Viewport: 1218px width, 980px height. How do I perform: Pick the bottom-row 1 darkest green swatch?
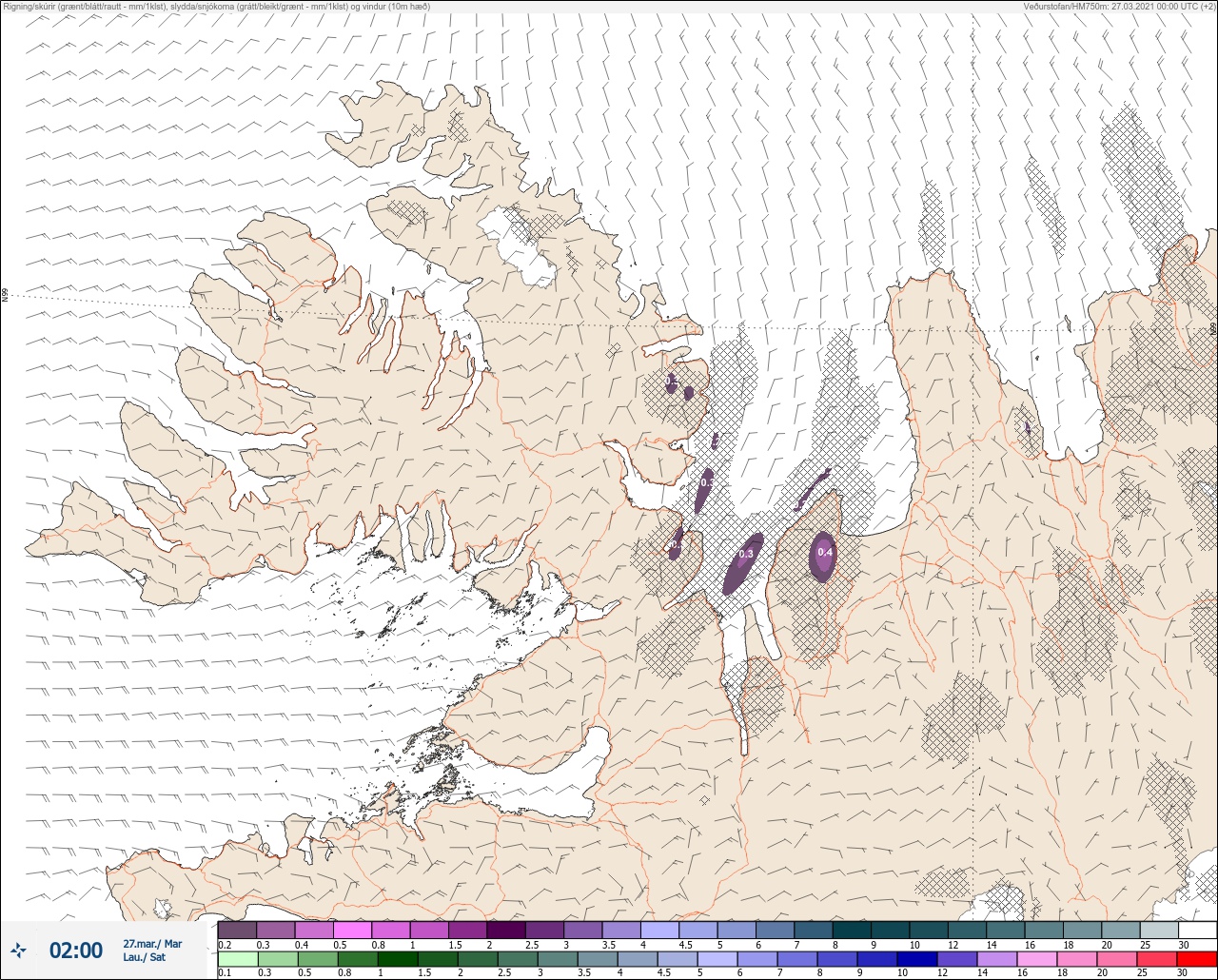398,959
